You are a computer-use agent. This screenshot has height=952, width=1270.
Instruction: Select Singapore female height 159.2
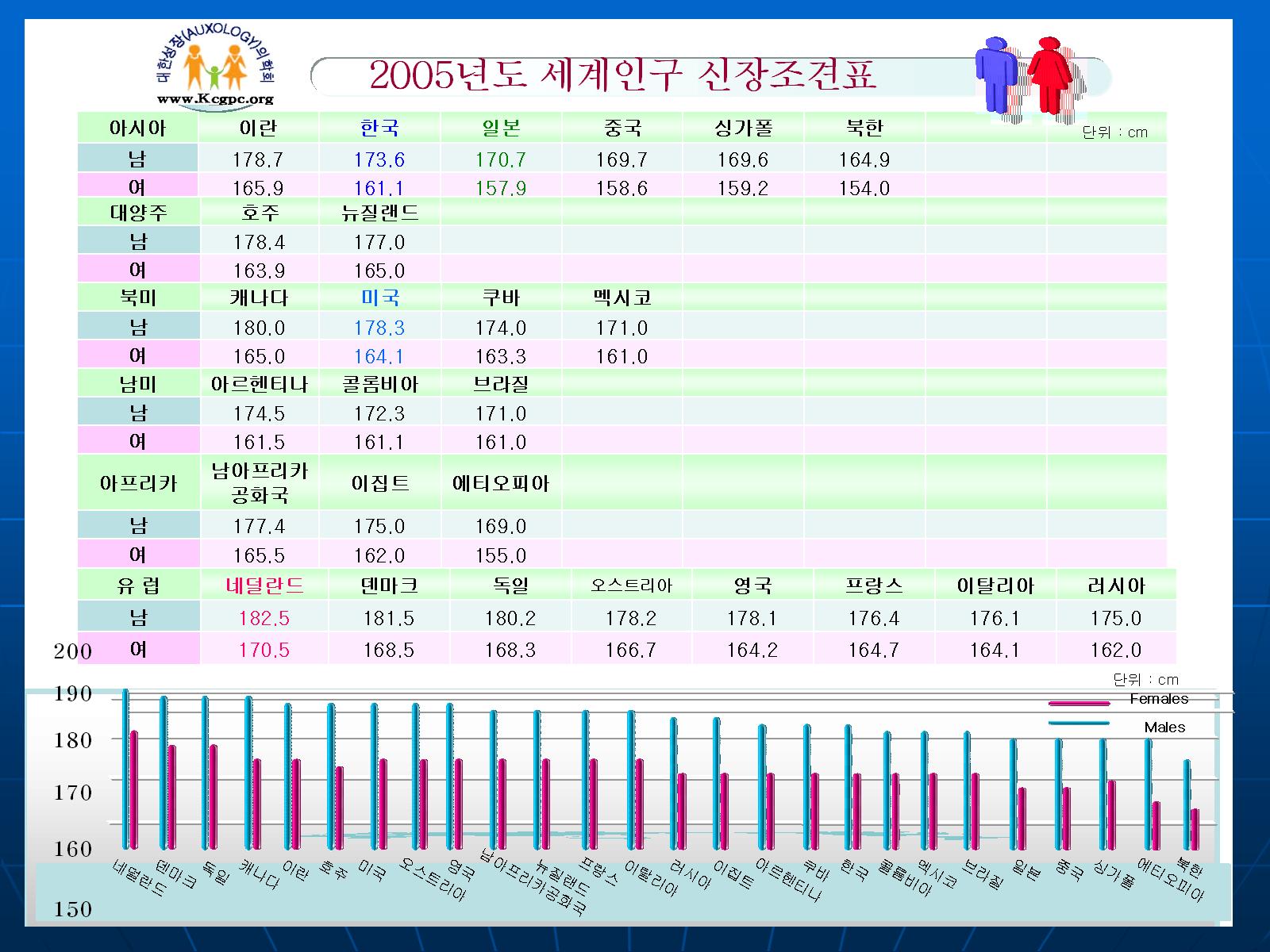pos(743,188)
